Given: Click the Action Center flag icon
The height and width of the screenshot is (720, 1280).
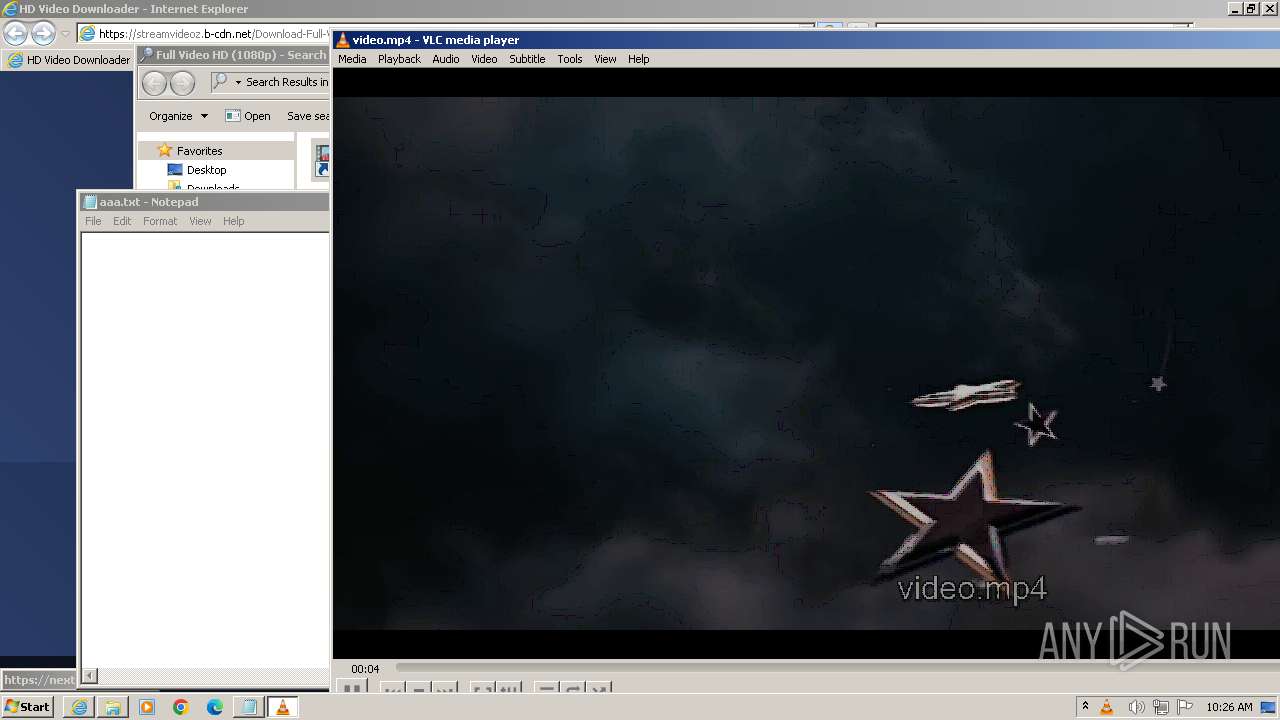Looking at the screenshot, I should click(1185, 707).
